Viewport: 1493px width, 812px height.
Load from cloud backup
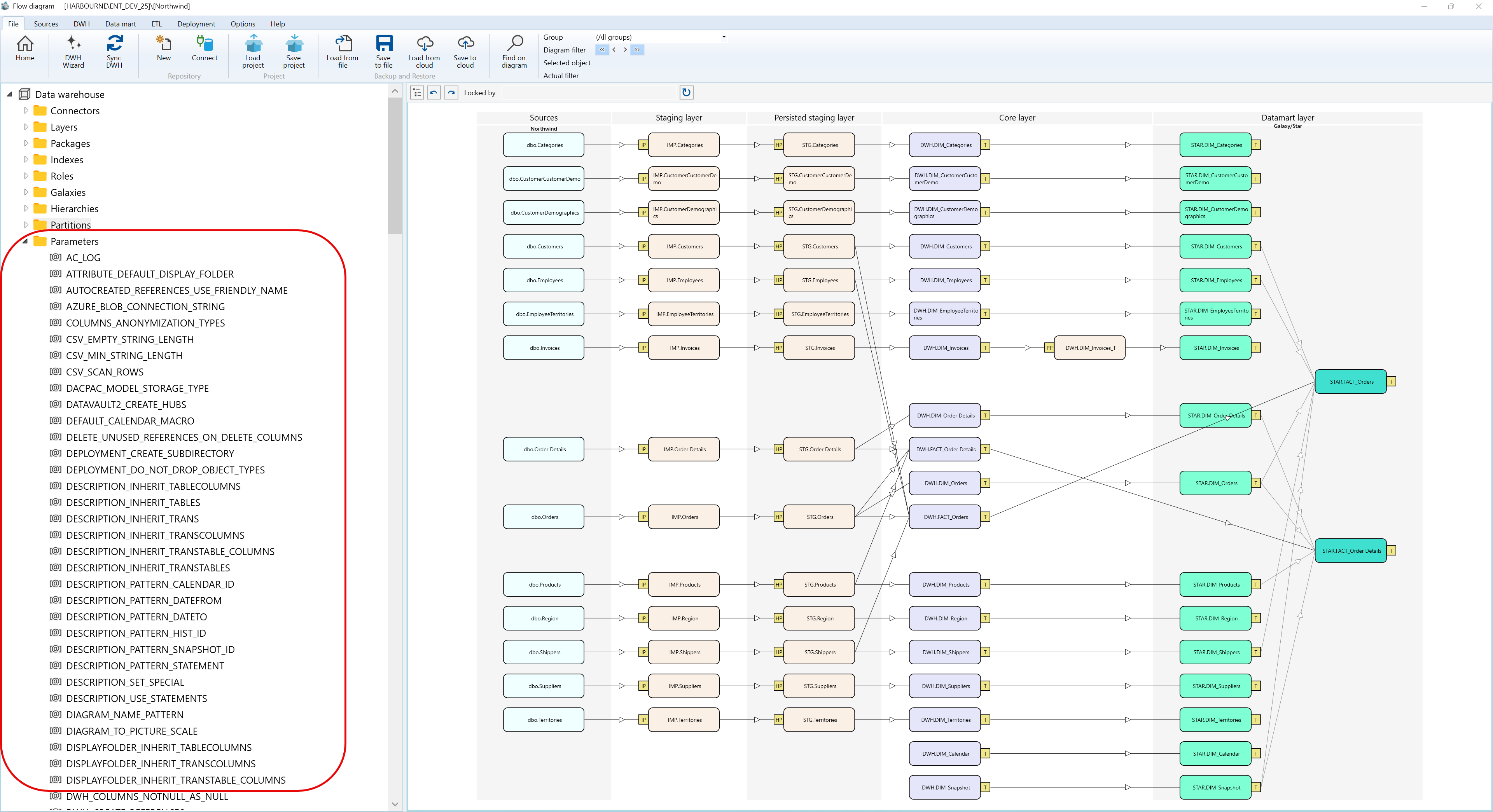click(424, 52)
